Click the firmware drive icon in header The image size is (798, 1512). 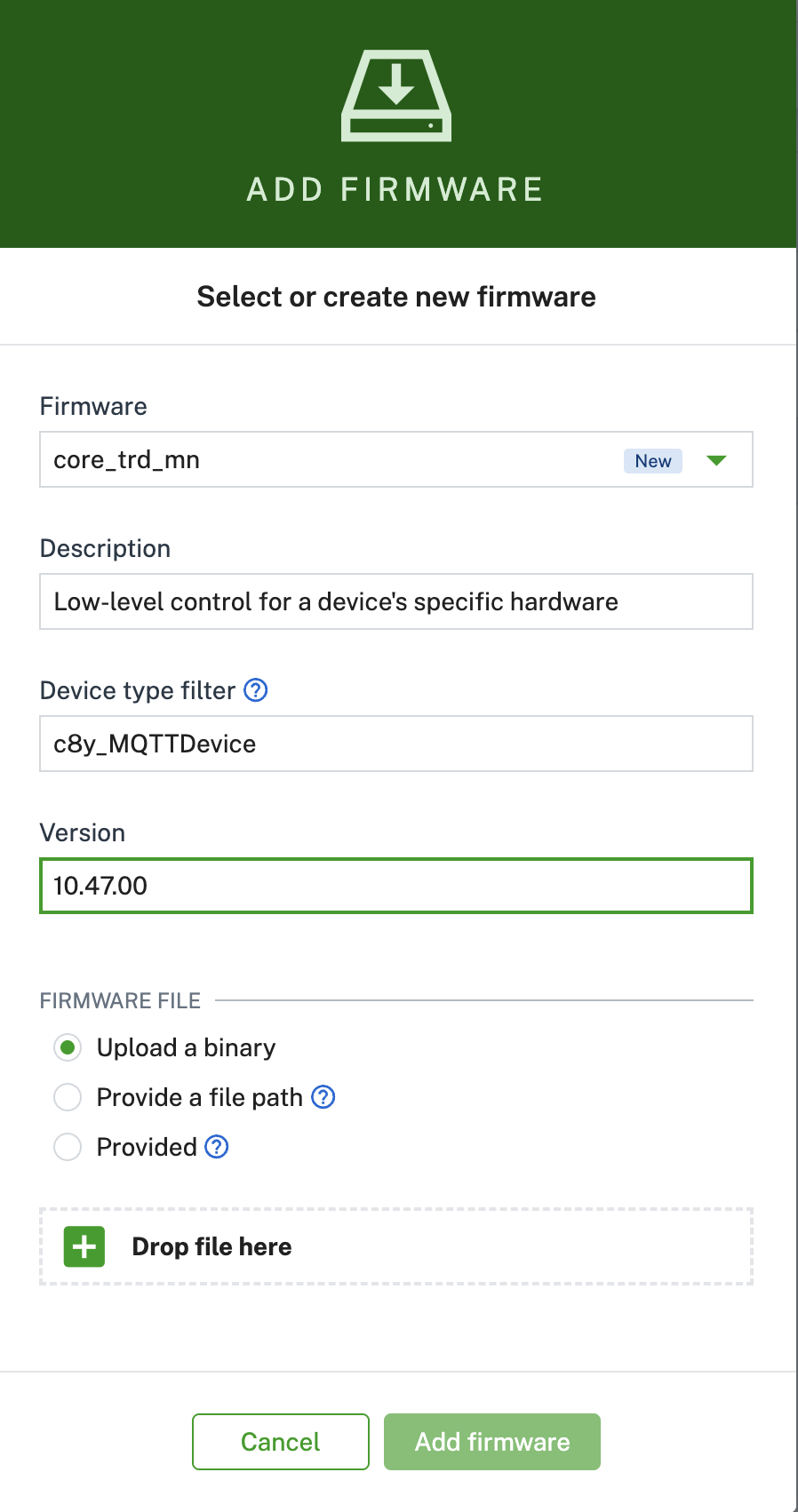[x=396, y=96]
